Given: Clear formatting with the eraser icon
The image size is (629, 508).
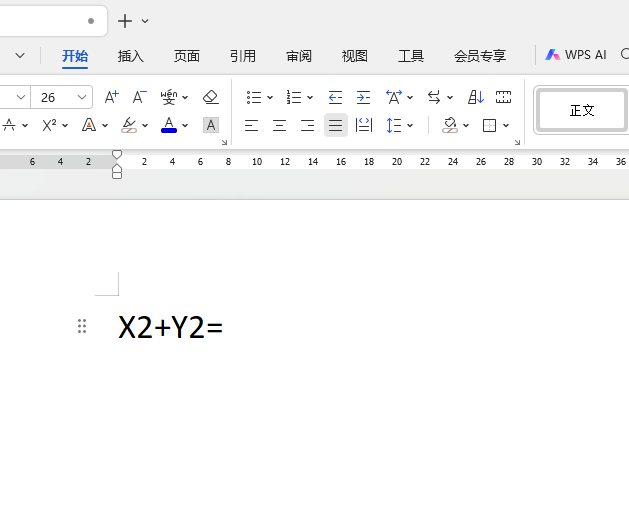Looking at the screenshot, I should [211, 97].
